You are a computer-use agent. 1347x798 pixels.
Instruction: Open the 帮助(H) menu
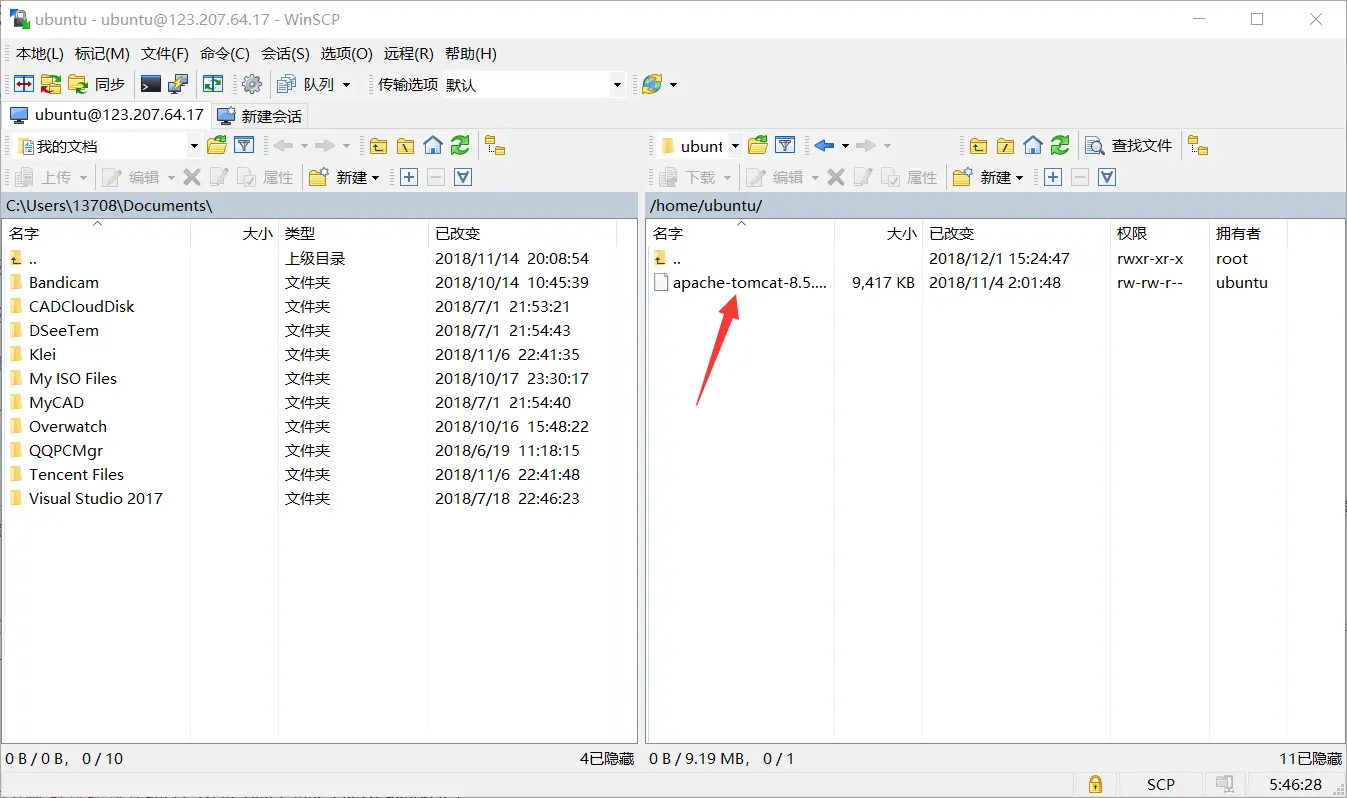click(471, 54)
